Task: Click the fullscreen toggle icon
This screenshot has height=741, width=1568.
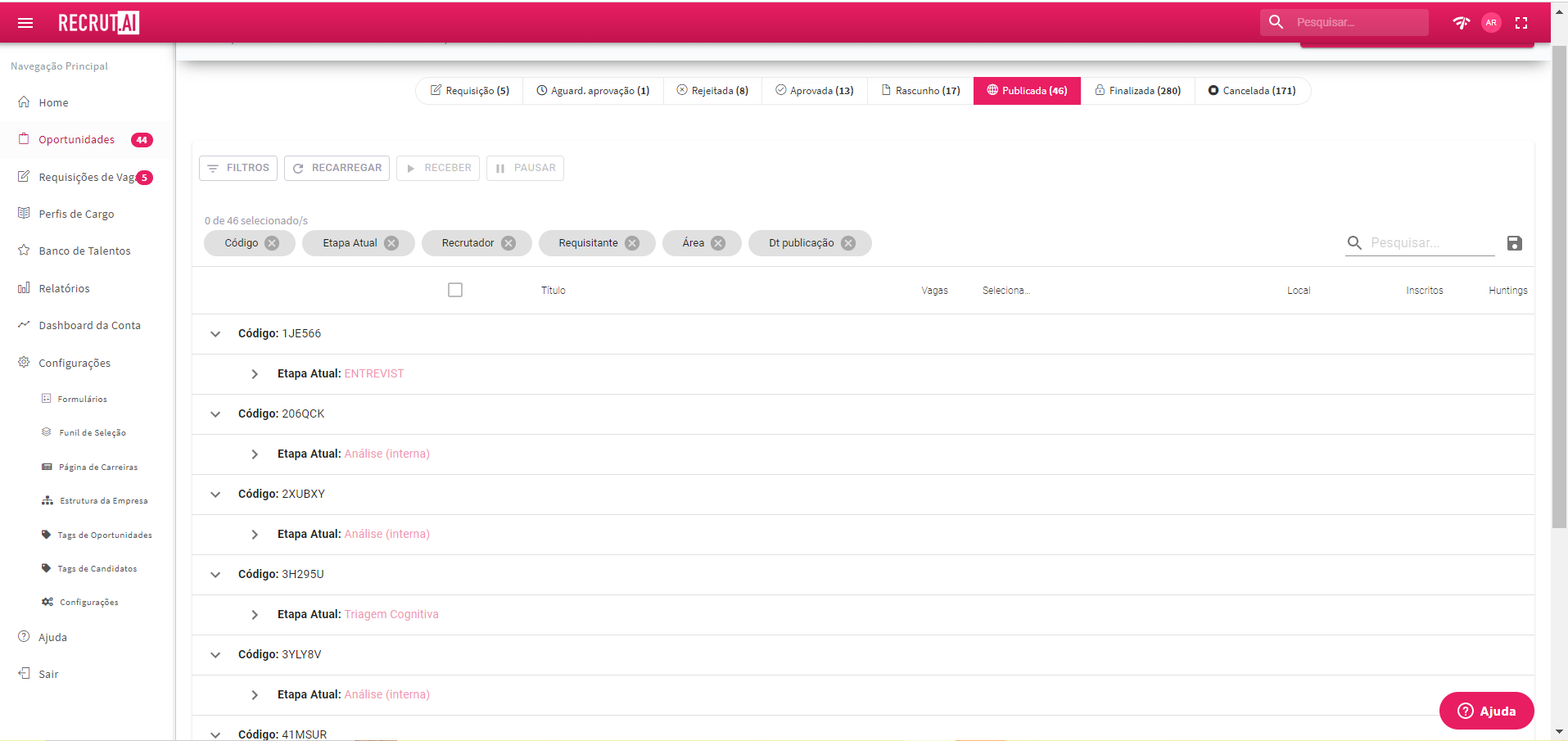Action: [1521, 23]
